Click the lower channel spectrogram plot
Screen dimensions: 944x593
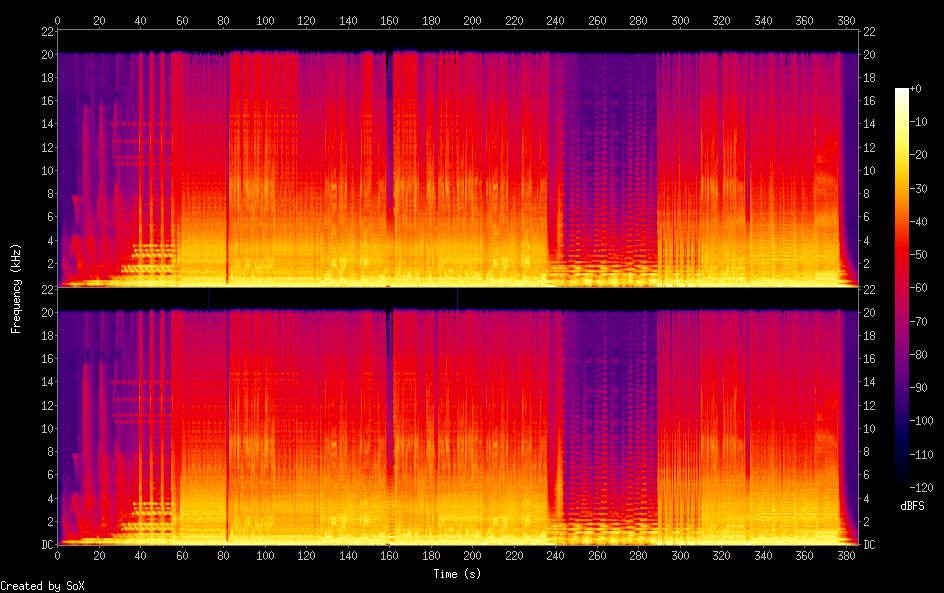click(x=458, y=417)
